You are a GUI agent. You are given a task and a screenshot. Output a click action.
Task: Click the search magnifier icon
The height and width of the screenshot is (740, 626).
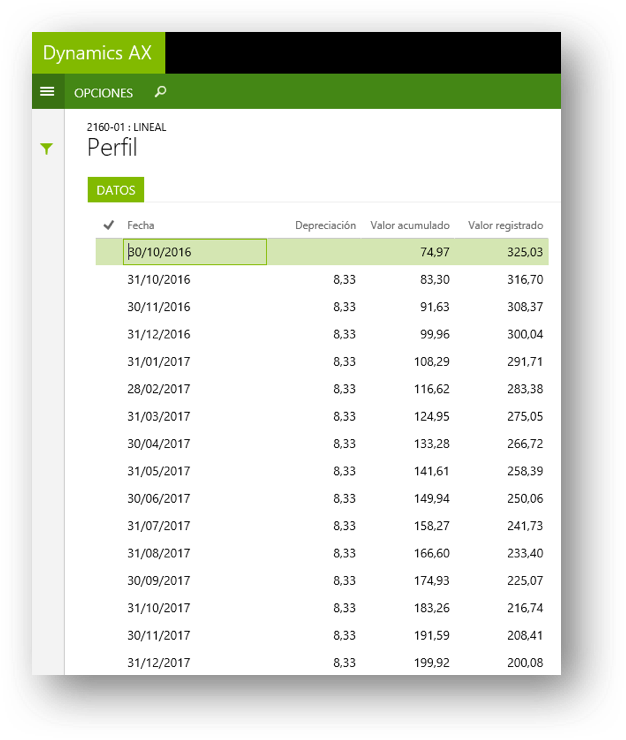point(161,92)
